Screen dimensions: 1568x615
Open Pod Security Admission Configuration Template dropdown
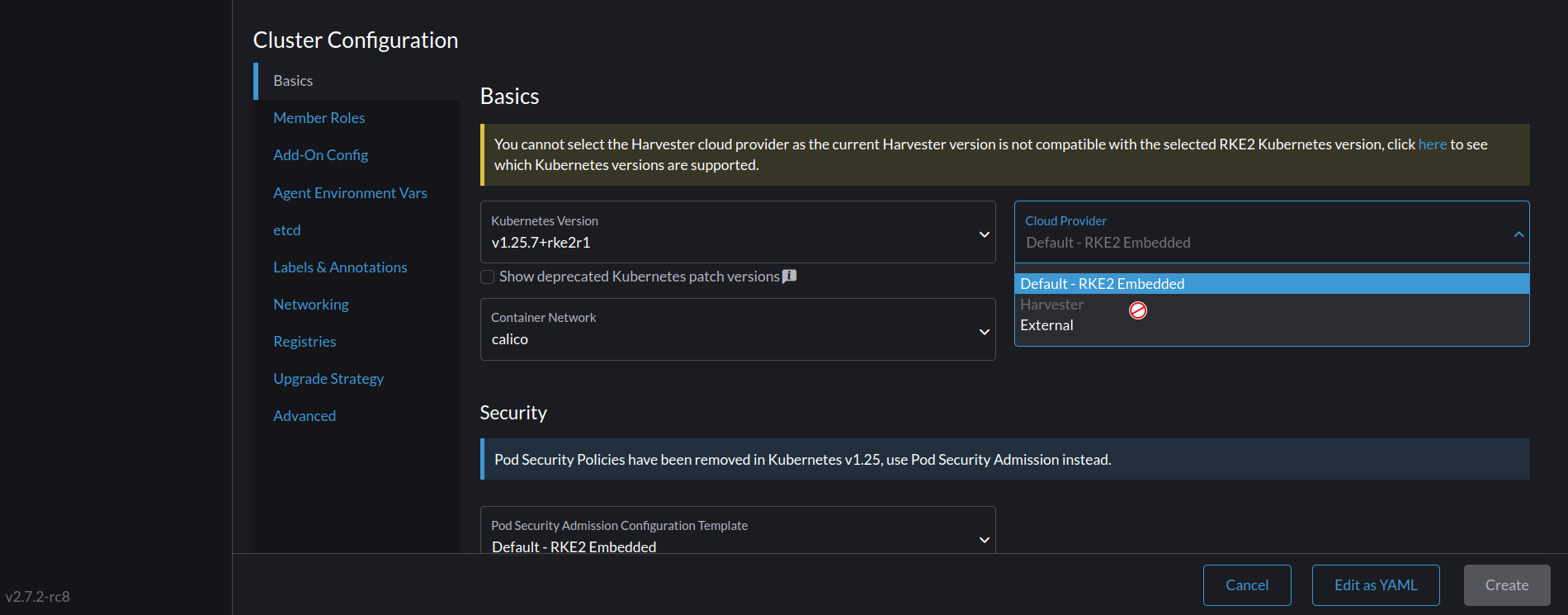tap(737, 537)
